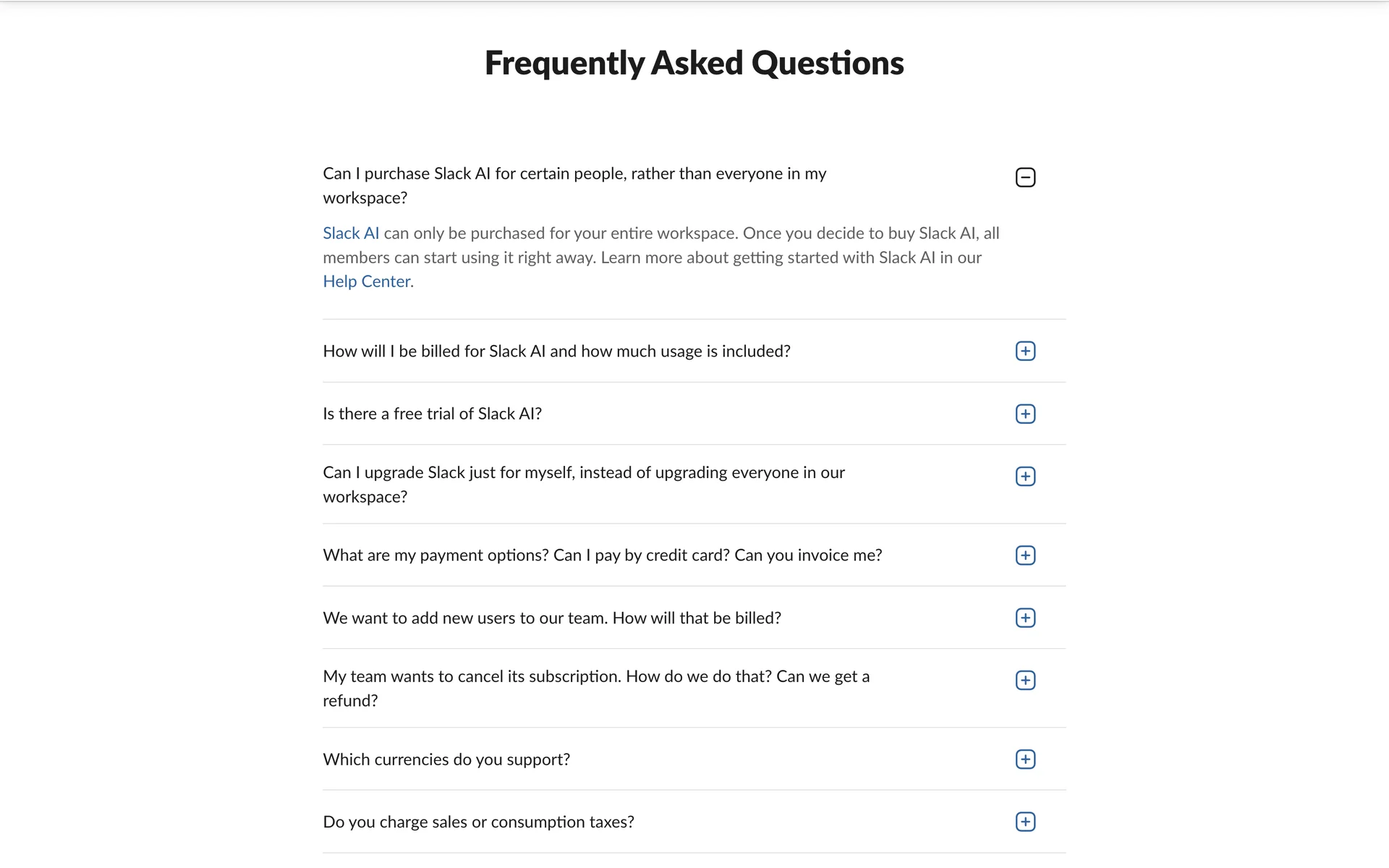Image resolution: width=1389 pixels, height=868 pixels.
Task: Collapse the Slack AI purchase question minus icon
Action: pyautogui.click(x=1025, y=177)
